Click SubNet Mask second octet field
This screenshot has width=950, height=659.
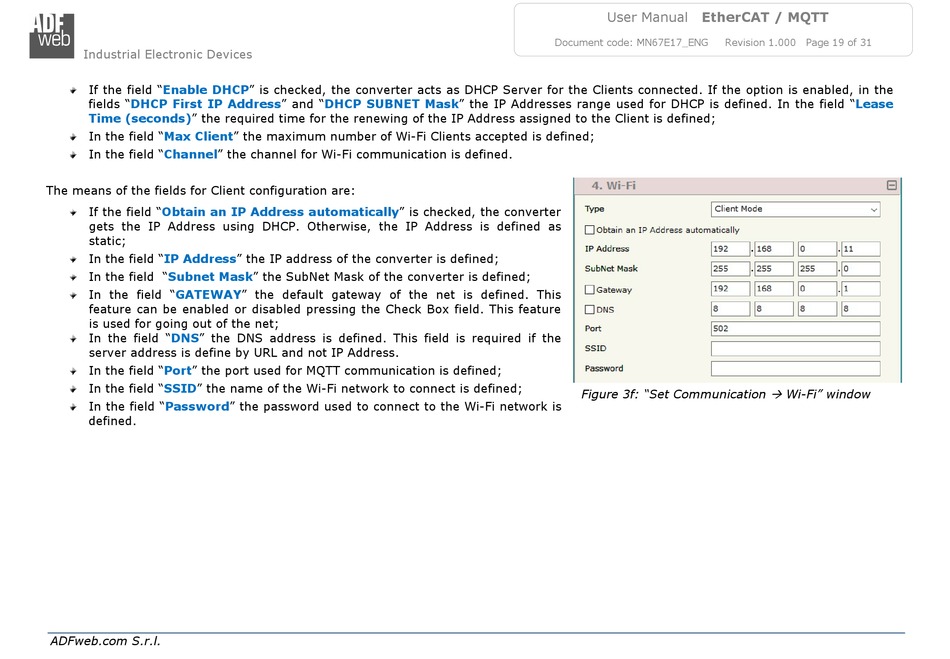pos(774,269)
